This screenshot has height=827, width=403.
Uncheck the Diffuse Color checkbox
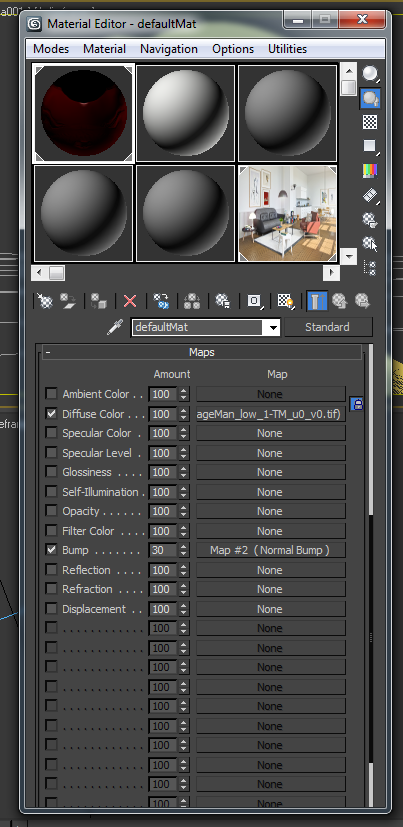click(x=51, y=414)
